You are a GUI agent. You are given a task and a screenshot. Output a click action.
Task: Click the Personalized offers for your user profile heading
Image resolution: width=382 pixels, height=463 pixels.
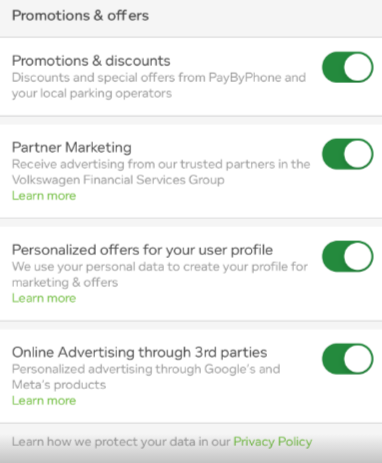click(142, 250)
